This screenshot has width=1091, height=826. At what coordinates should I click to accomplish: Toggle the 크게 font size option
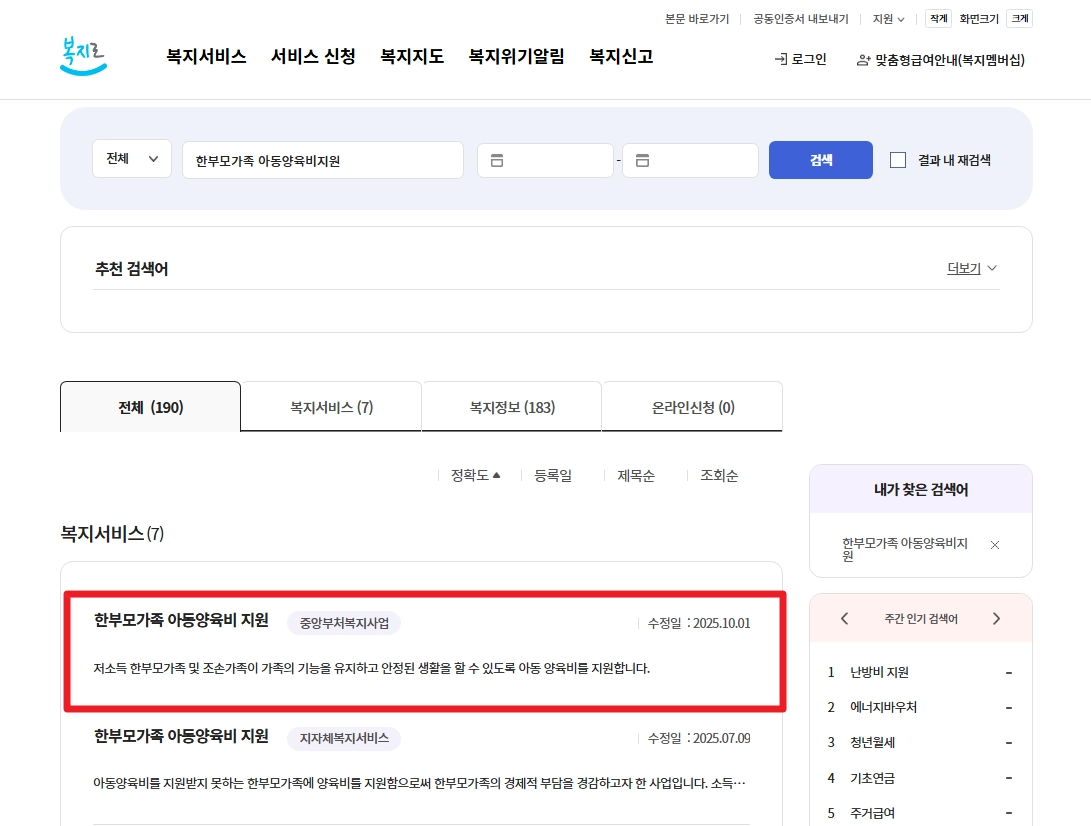[x=1018, y=17]
